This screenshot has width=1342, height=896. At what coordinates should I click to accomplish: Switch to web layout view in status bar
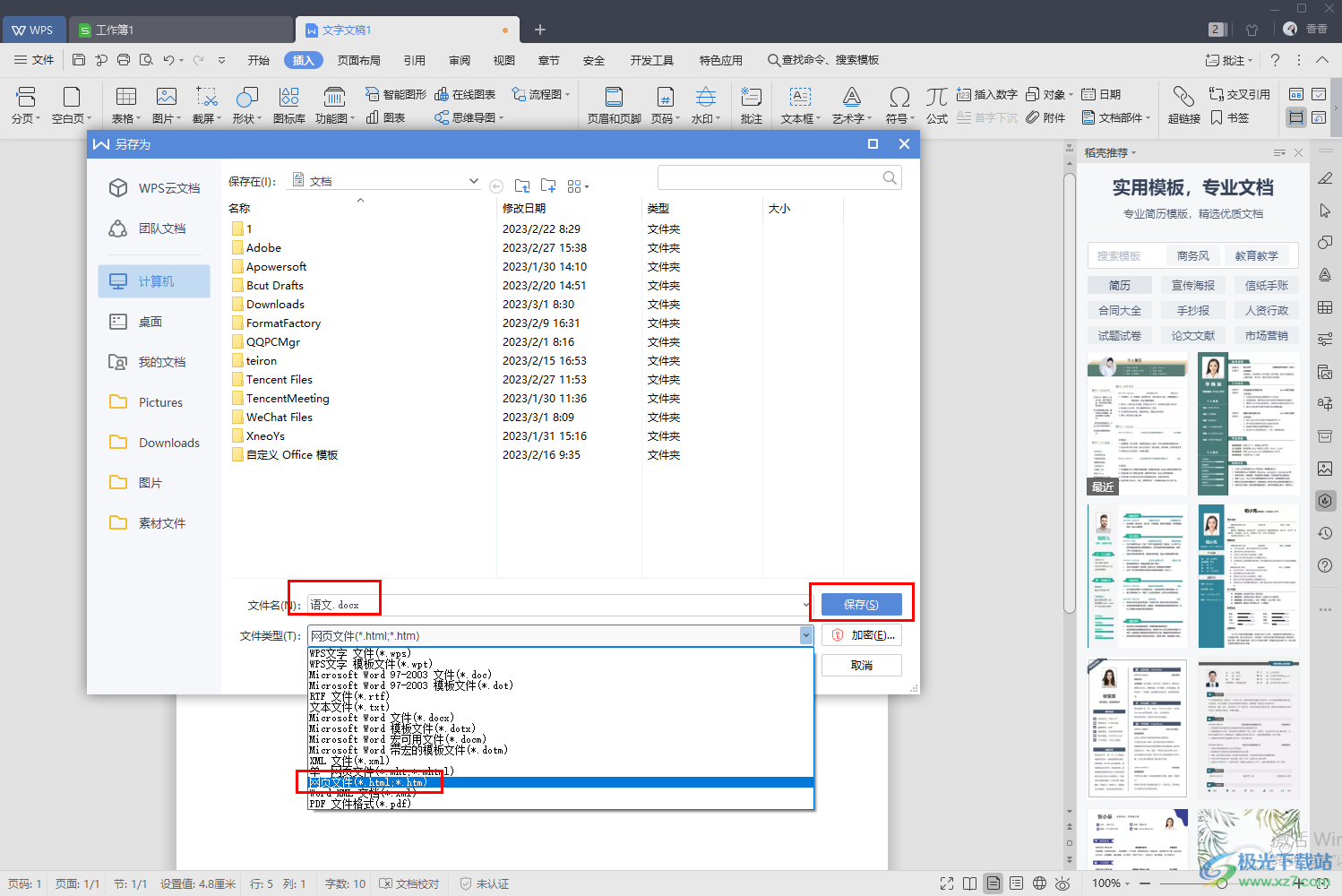coord(1039,883)
